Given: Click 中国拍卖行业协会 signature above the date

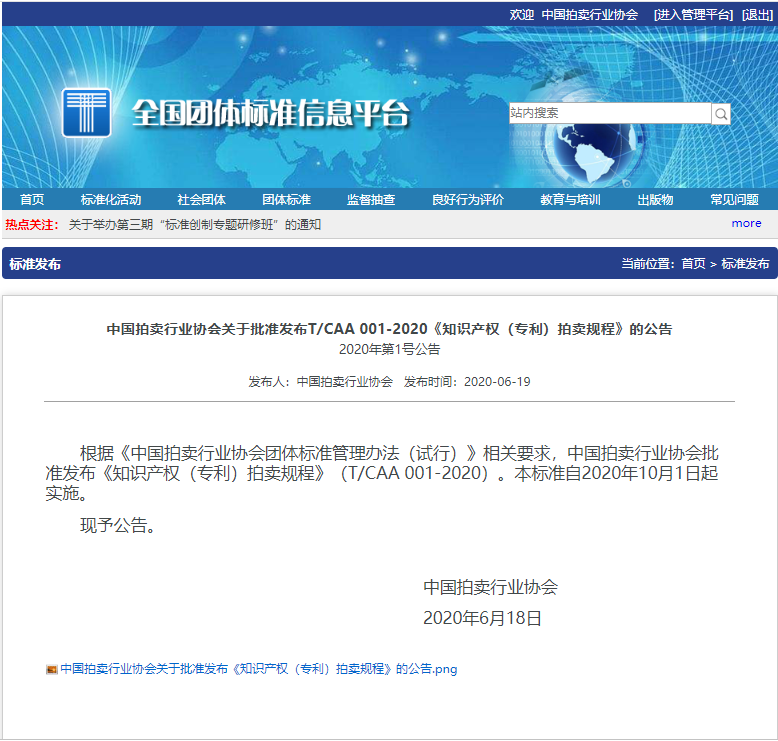Looking at the screenshot, I should [x=490, y=587].
